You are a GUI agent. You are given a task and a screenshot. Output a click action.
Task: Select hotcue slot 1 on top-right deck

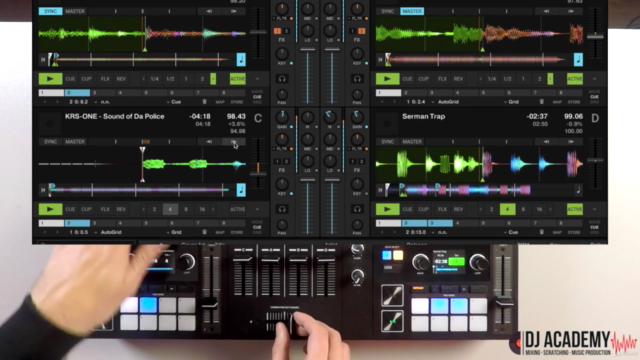[x=389, y=93]
